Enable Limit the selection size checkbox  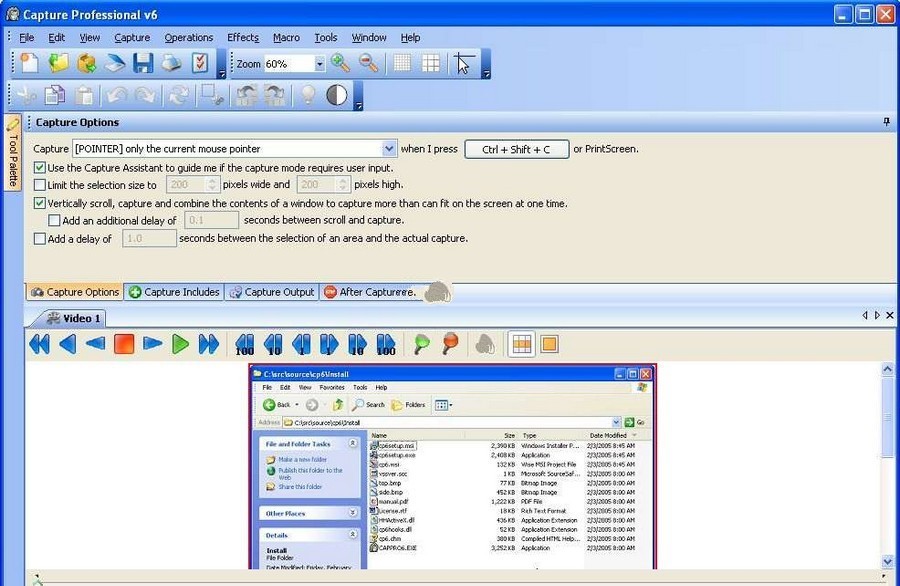pos(40,185)
